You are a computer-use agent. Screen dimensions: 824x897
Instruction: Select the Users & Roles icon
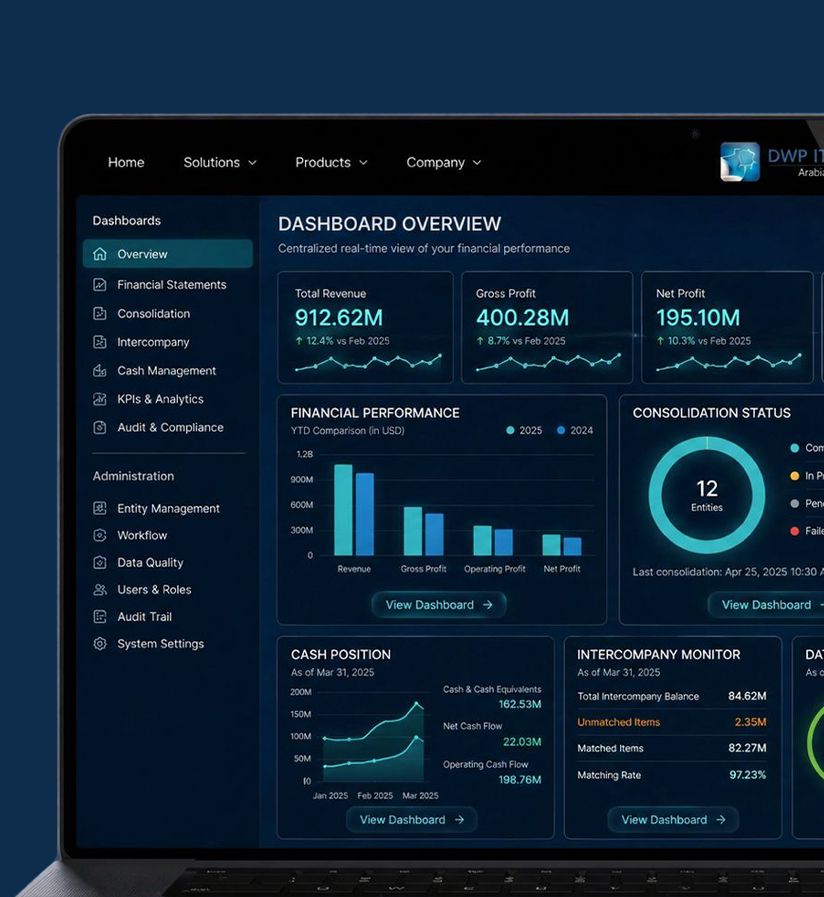[x=100, y=589]
